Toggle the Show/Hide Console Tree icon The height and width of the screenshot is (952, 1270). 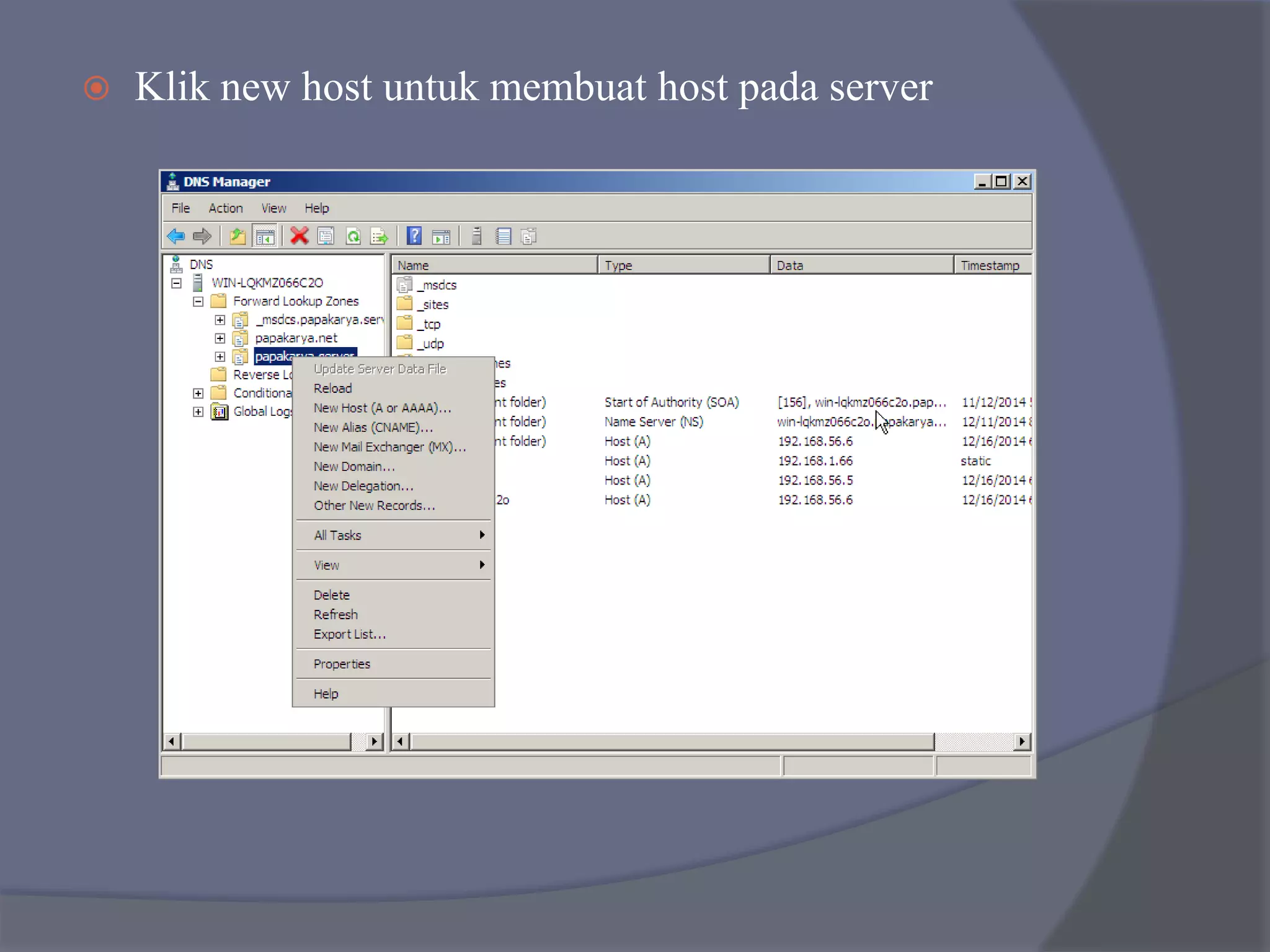point(265,236)
